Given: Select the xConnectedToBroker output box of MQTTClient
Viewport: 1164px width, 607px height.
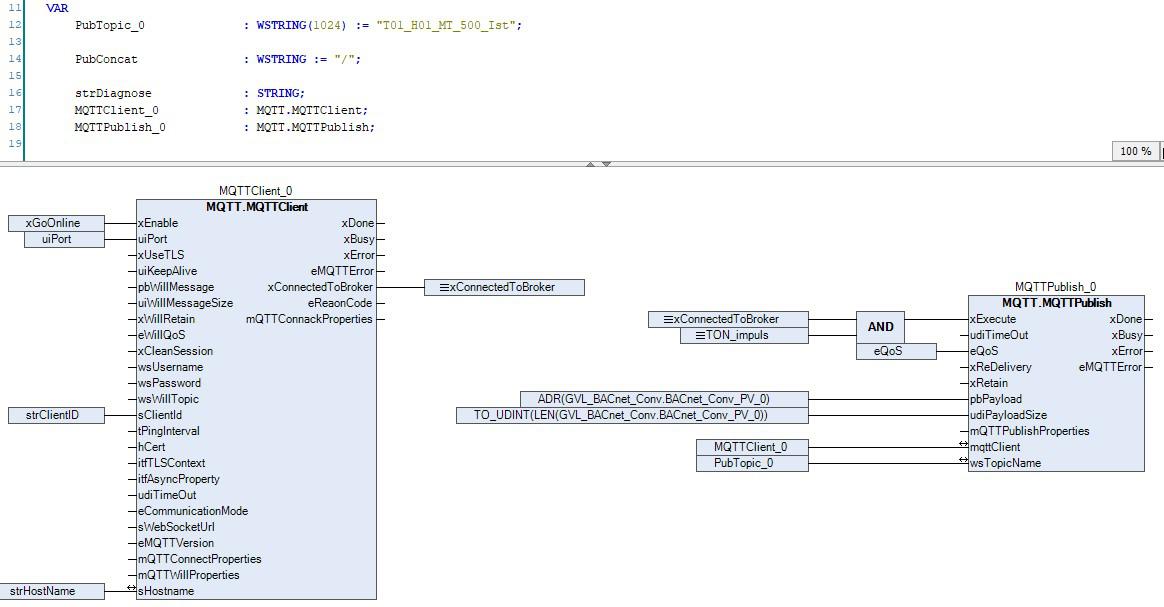Looking at the screenshot, I should 504,287.
